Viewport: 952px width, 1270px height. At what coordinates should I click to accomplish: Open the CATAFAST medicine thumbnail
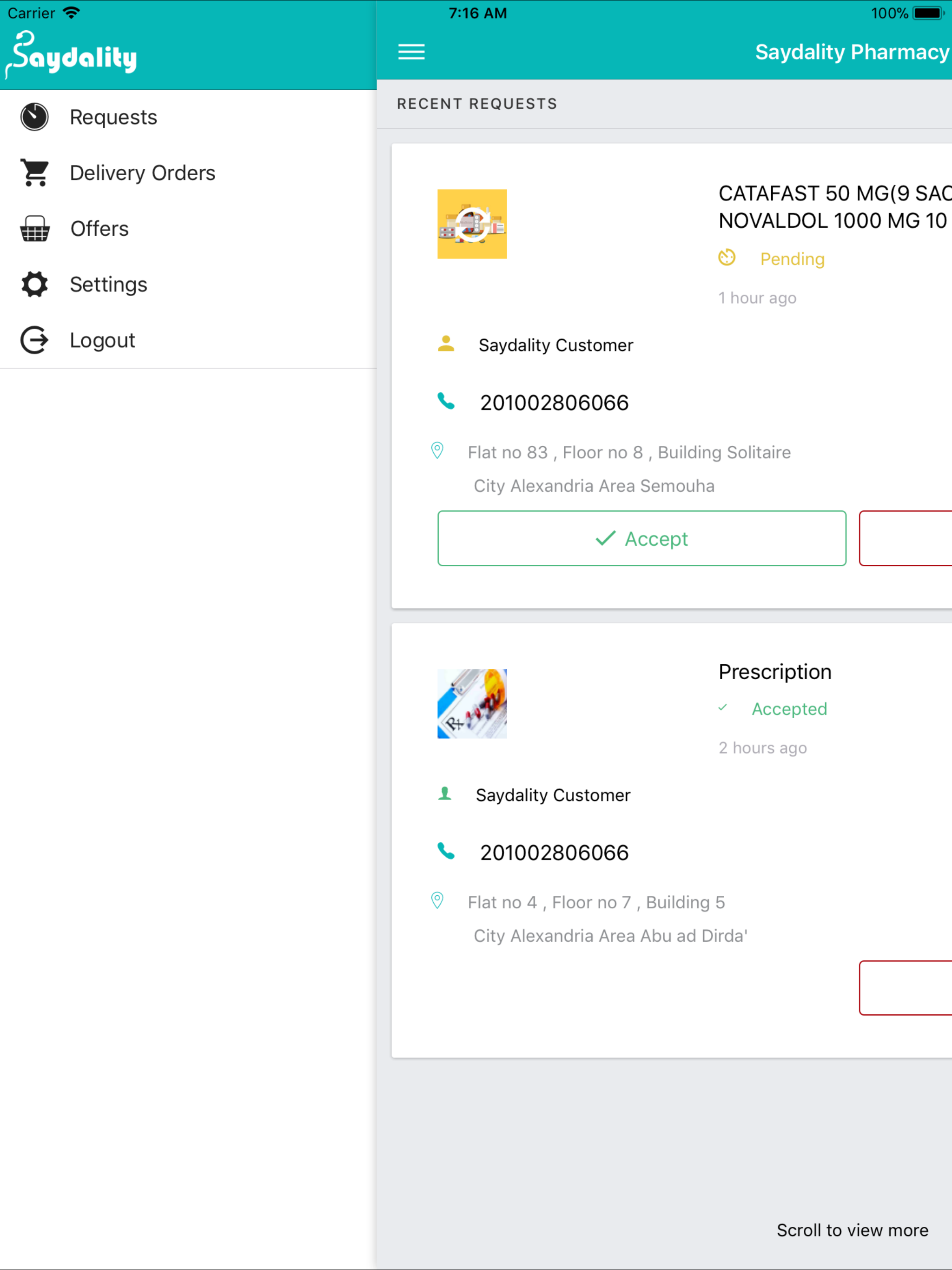[x=472, y=224]
